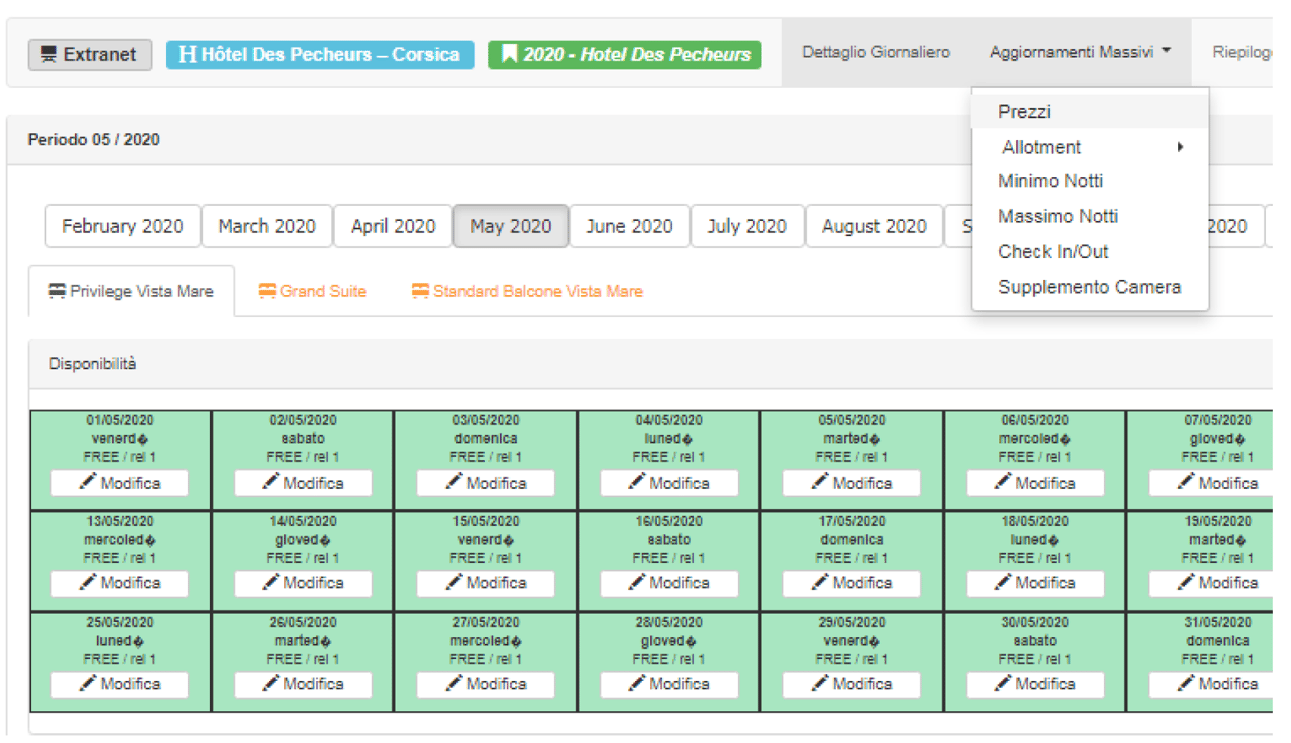The height and width of the screenshot is (743, 1291).
Task: Click Modifica for 14/05/2020
Action: coord(303,583)
